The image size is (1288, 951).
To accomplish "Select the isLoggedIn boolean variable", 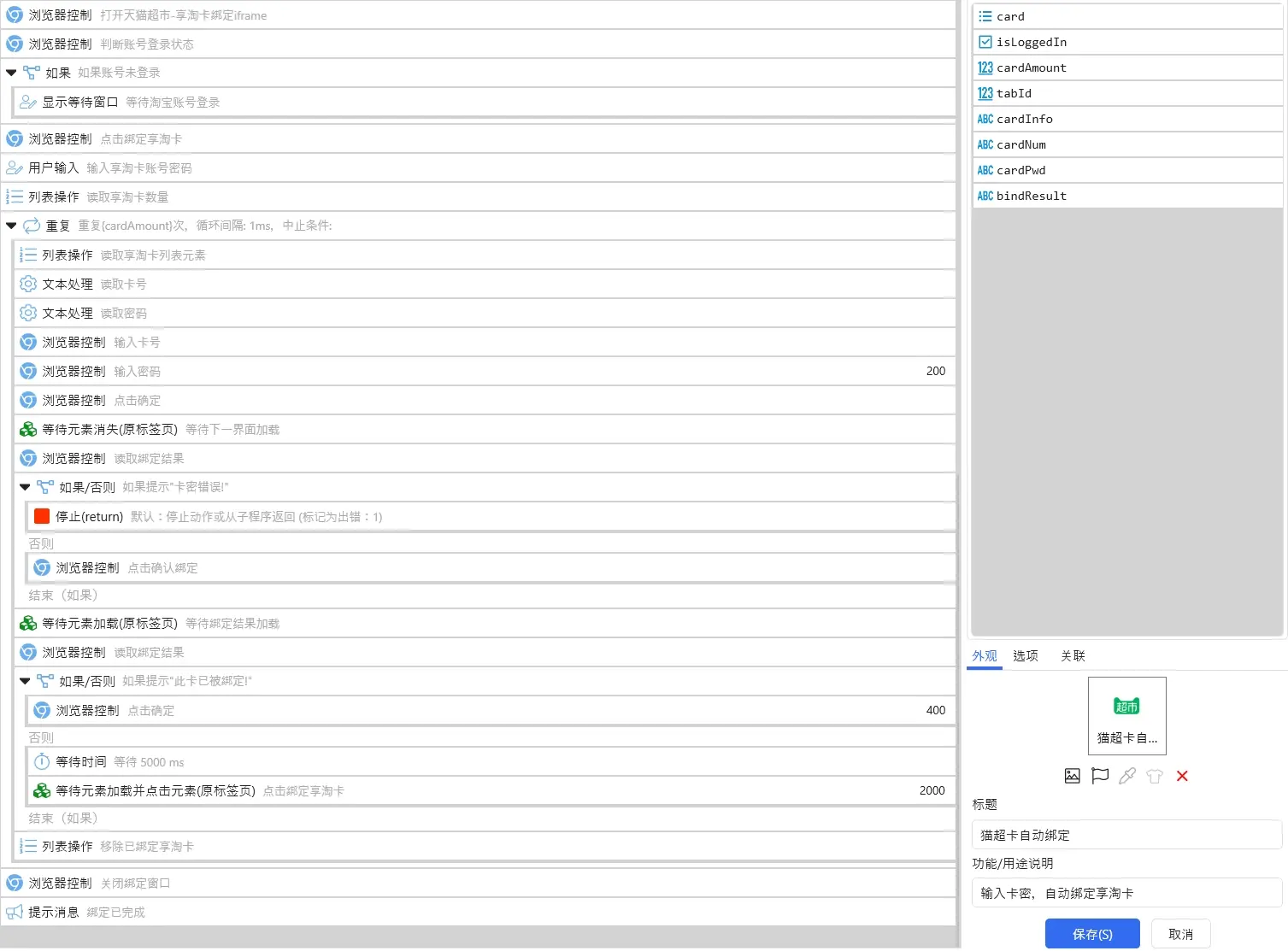I will tap(1031, 42).
